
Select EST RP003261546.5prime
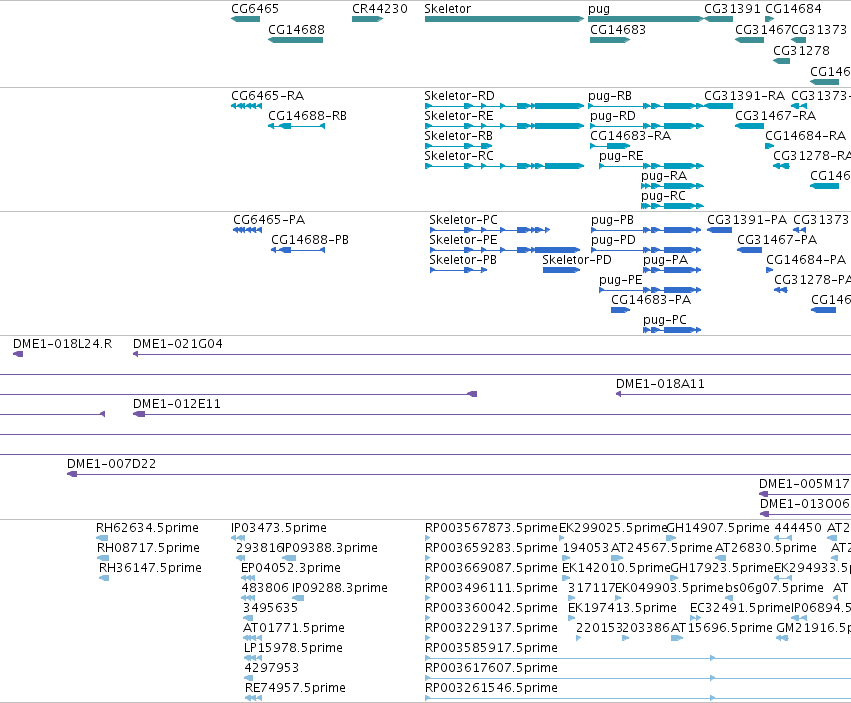[638, 698]
